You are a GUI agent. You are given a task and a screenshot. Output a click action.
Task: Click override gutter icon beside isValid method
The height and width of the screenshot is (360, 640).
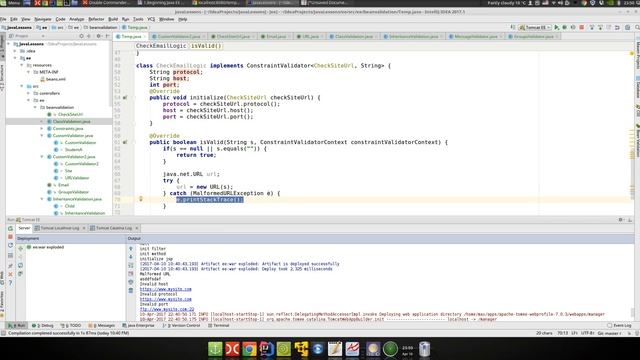coord(125,142)
